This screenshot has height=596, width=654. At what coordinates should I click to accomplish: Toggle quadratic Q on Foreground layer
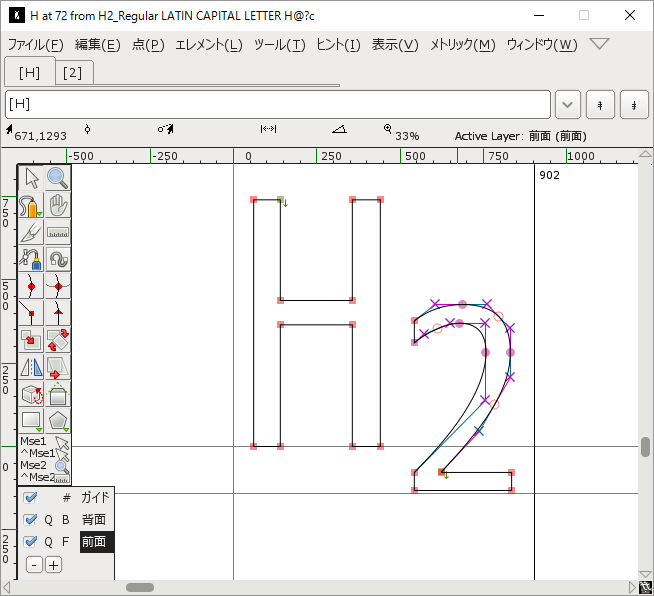pos(48,542)
